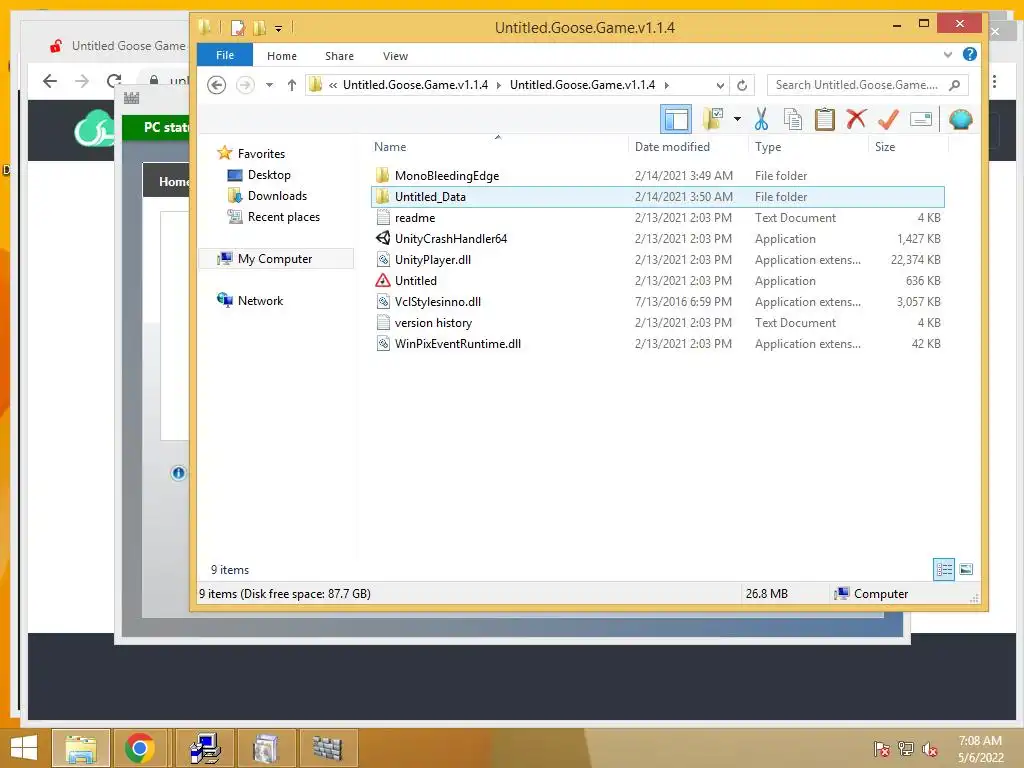
Task: Click the magnifier search icon
Action: point(955,85)
